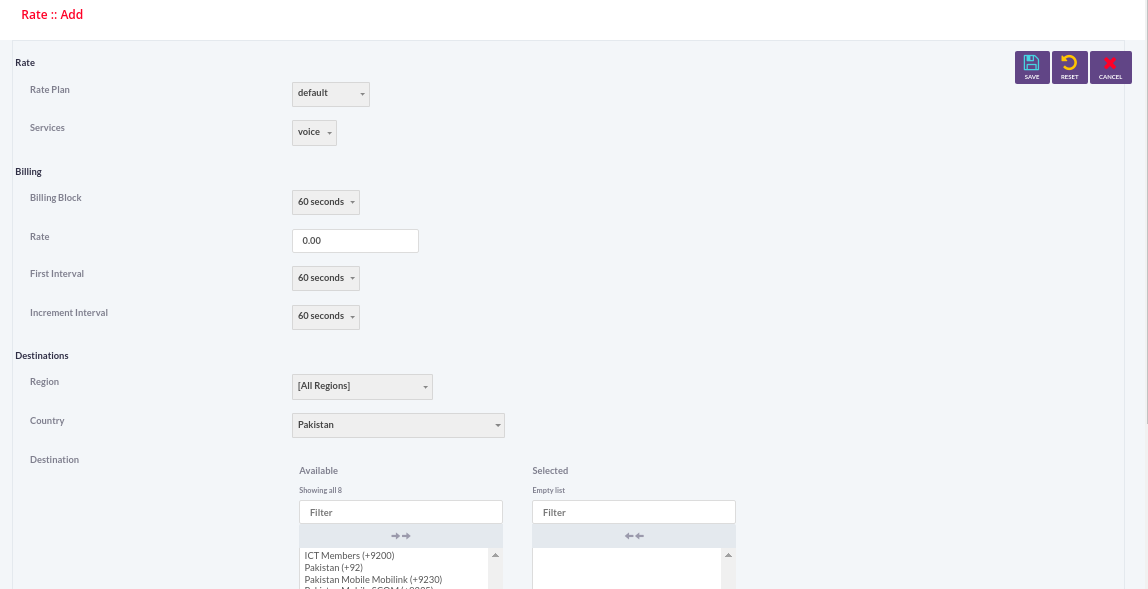Image resolution: width=1148 pixels, height=589 pixels.
Task: Select Pakistan Mobile Mobilink (+9230) option
Action: pyautogui.click(x=373, y=579)
